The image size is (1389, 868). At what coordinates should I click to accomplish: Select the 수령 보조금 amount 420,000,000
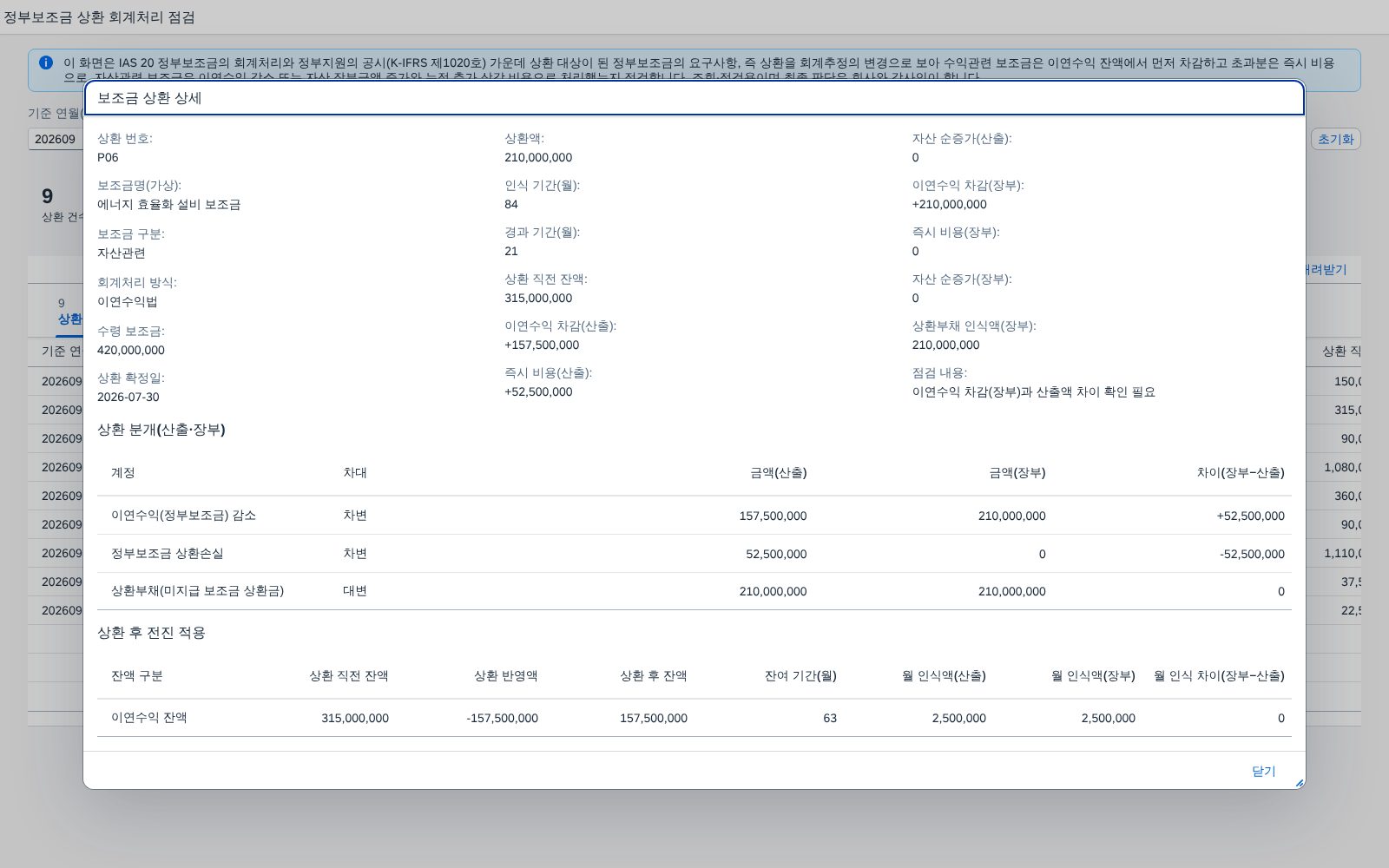[x=131, y=350]
